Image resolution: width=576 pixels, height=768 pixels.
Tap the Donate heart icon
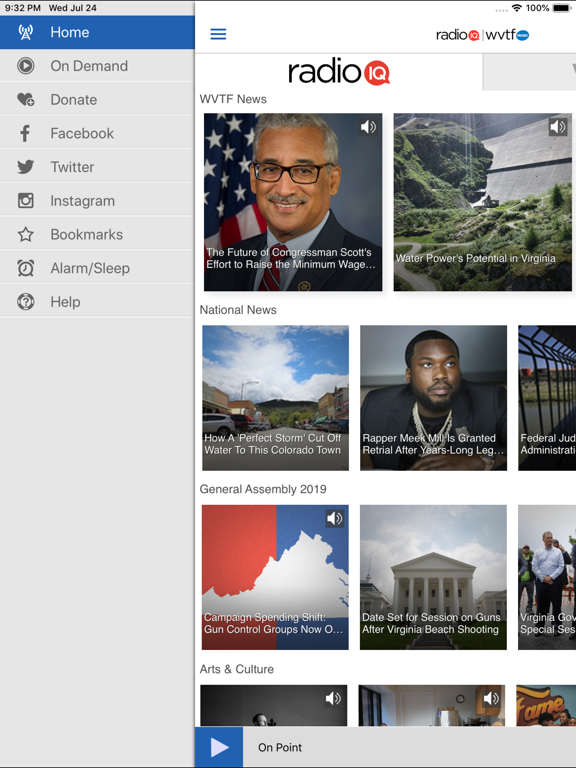pos(25,99)
